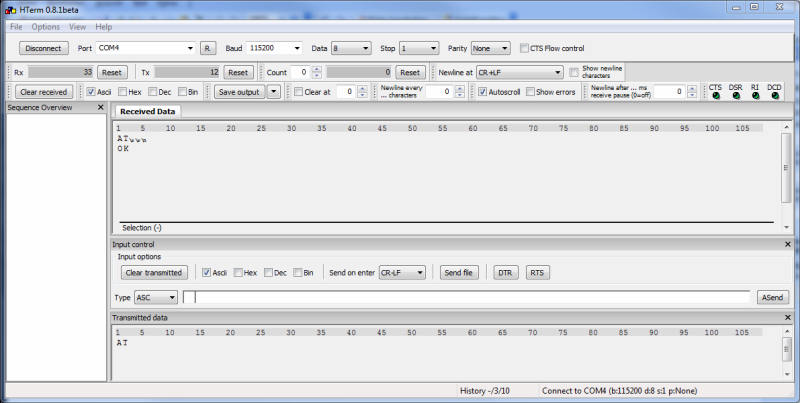Click the CTS status indicator LED
Image resolution: width=800 pixels, height=403 pixels.
click(715, 96)
